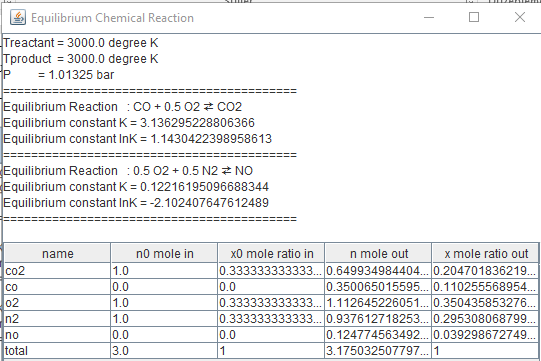Click no x mole ratio out 0.0392

click(x=486, y=334)
